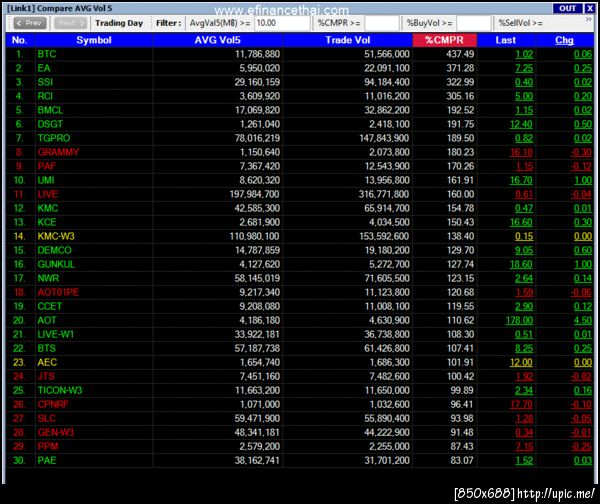Select the PAF symbol
This screenshot has height=504, width=600.
(47, 166)
